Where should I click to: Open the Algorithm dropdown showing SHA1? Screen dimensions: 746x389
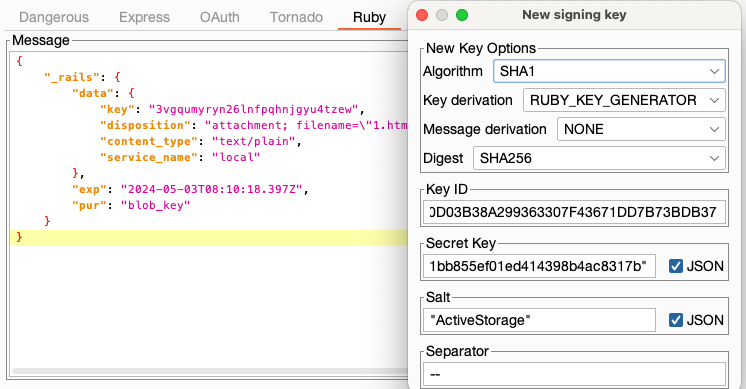[x=609, y=71]
